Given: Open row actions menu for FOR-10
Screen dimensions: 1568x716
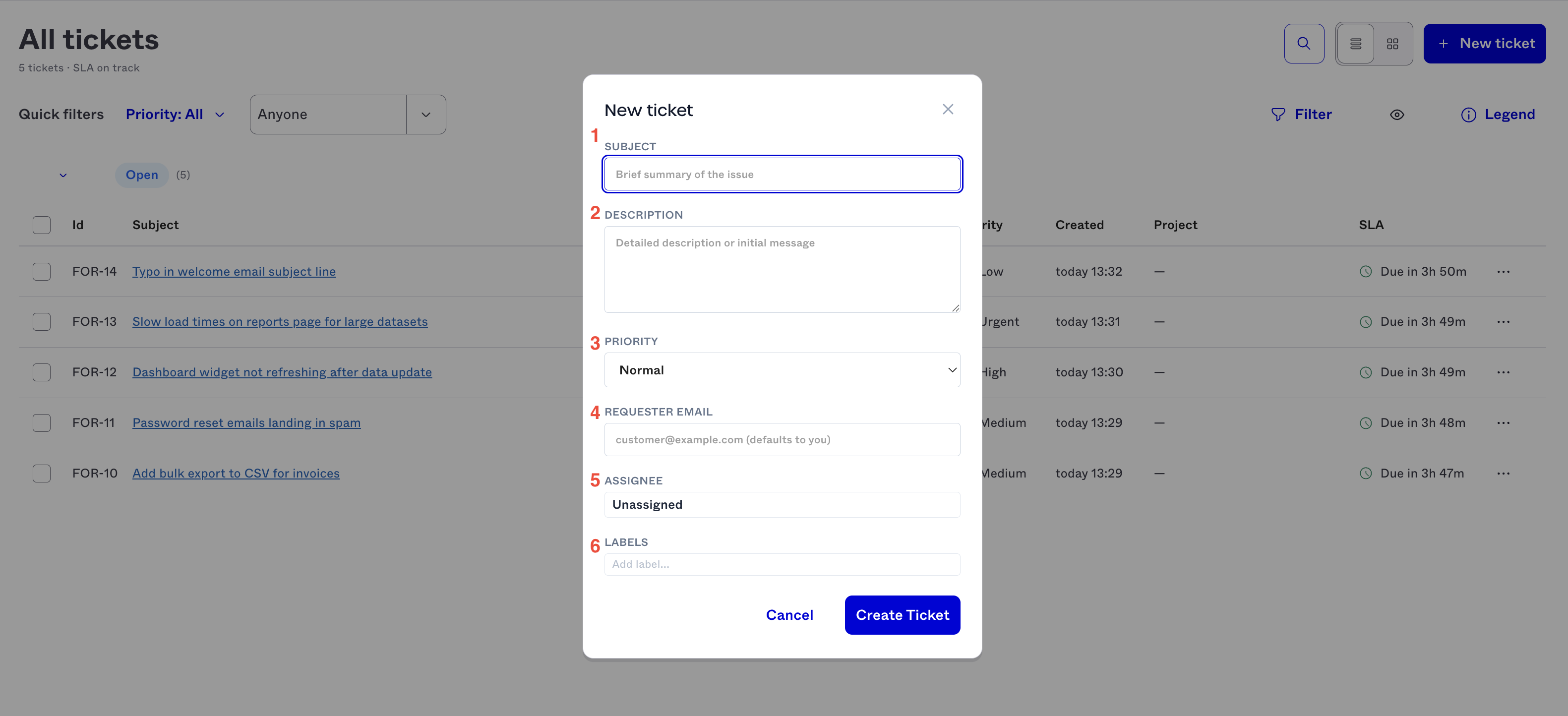Looking at the screenshot, I should click(1504, 473).
